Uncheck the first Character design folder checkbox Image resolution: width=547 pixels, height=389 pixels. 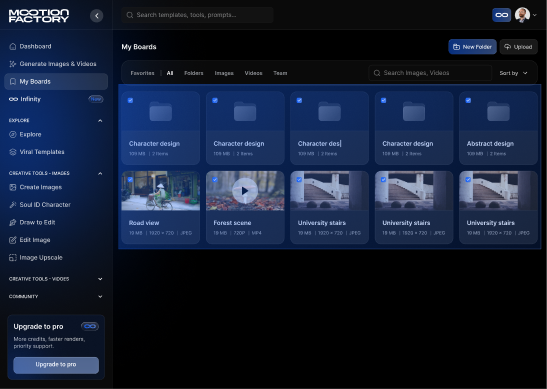[130, 100]
